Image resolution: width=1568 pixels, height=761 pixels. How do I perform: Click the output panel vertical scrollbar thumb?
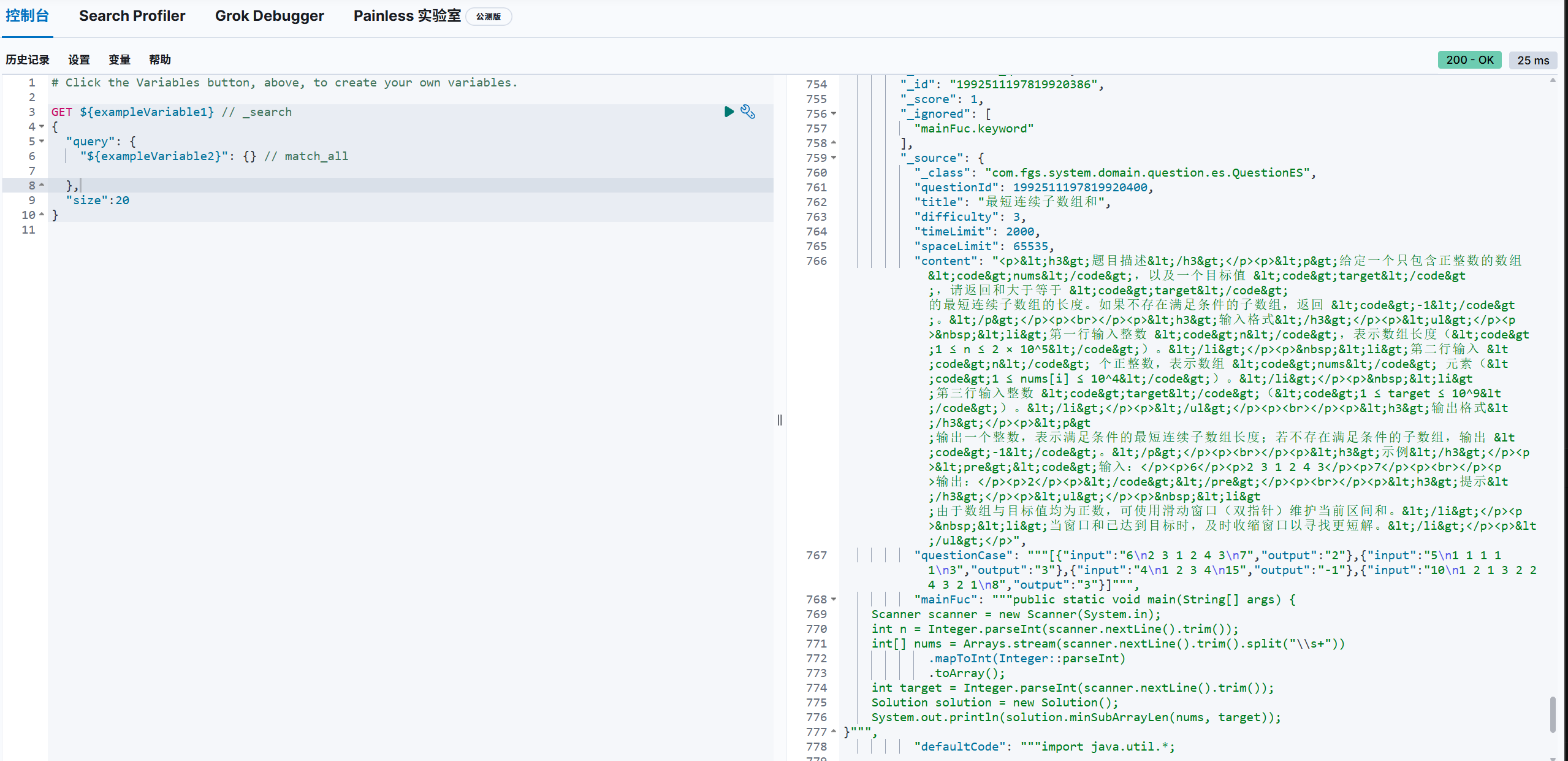(x=1553, y=714)
